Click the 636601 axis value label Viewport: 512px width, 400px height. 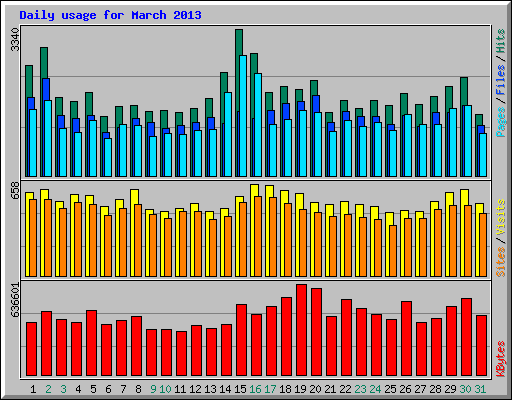tap(15, 300)
